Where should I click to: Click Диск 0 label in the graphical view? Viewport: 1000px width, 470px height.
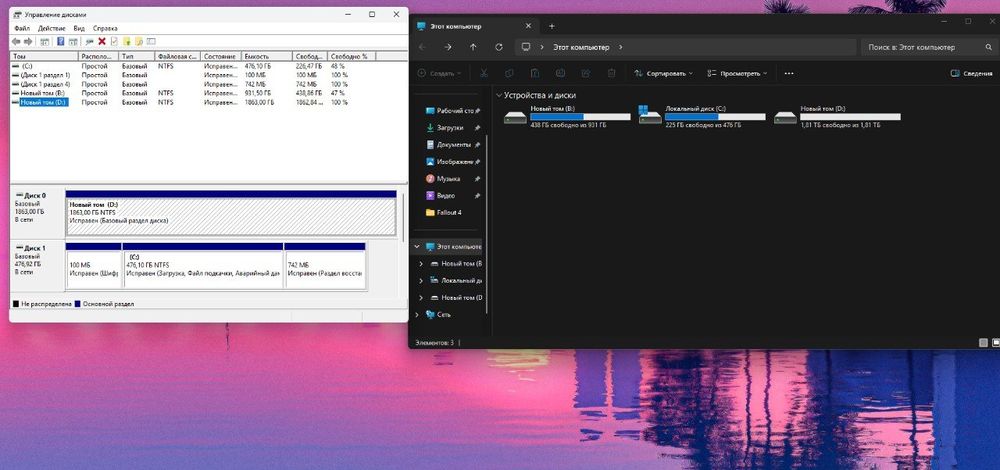point(34,196)
